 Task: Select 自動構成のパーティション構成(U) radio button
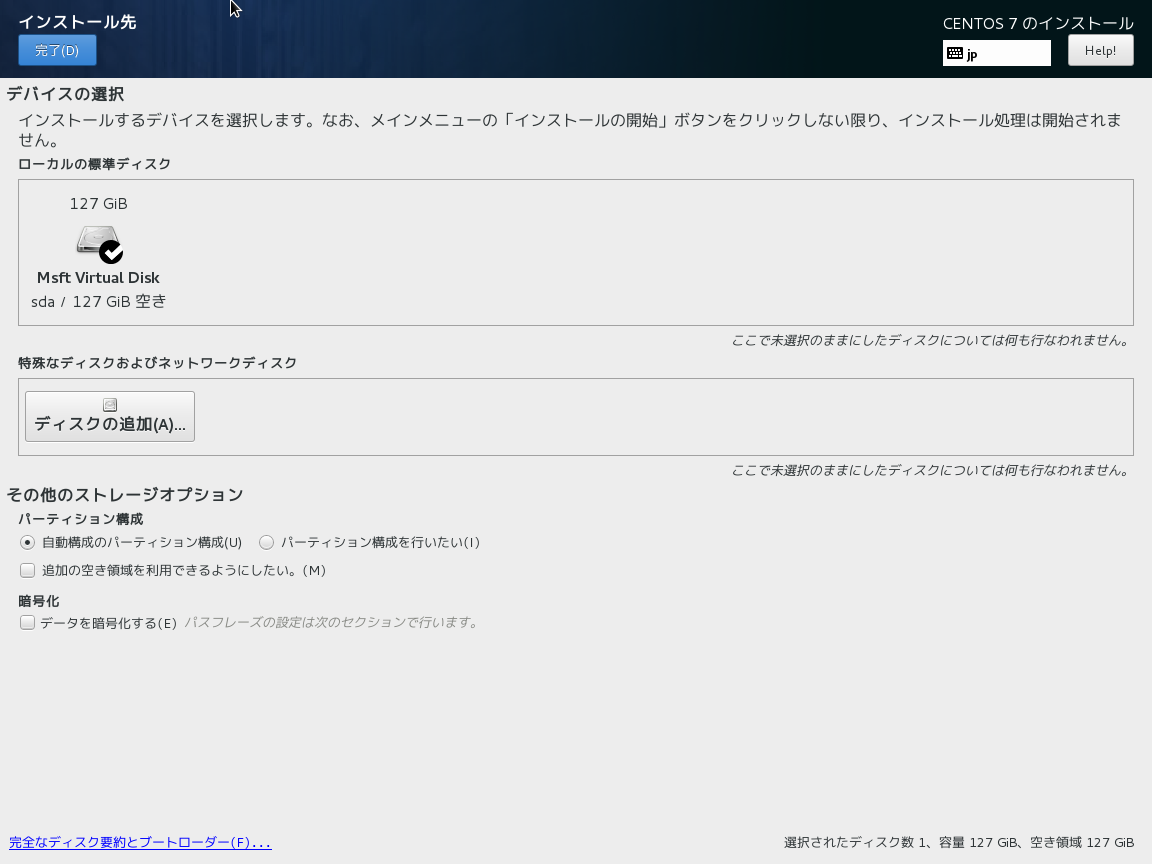point(27,542)
